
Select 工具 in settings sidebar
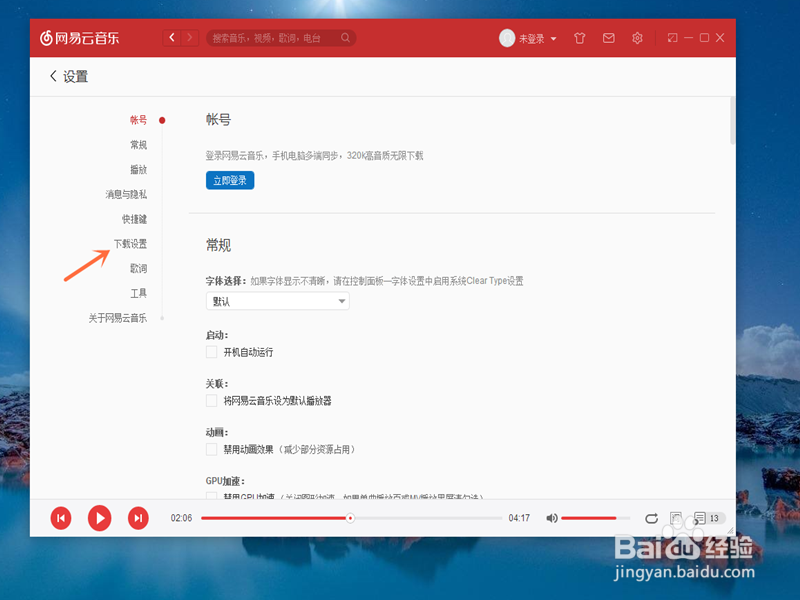[138, 293]
